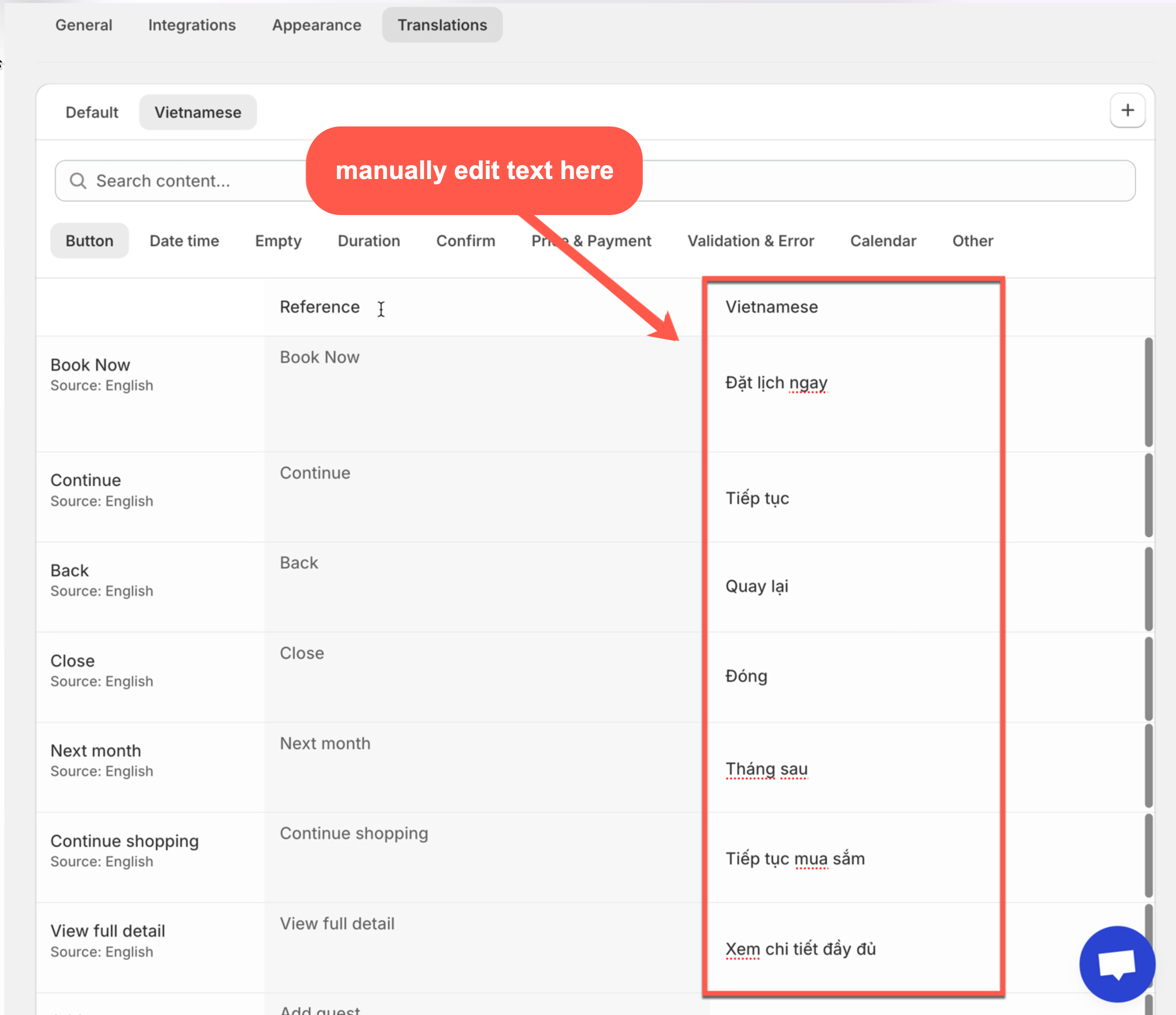The height and width of the screenshot is (1015, 1176).
Task: Click the search magnifier icon
Action: click(78, 181)
